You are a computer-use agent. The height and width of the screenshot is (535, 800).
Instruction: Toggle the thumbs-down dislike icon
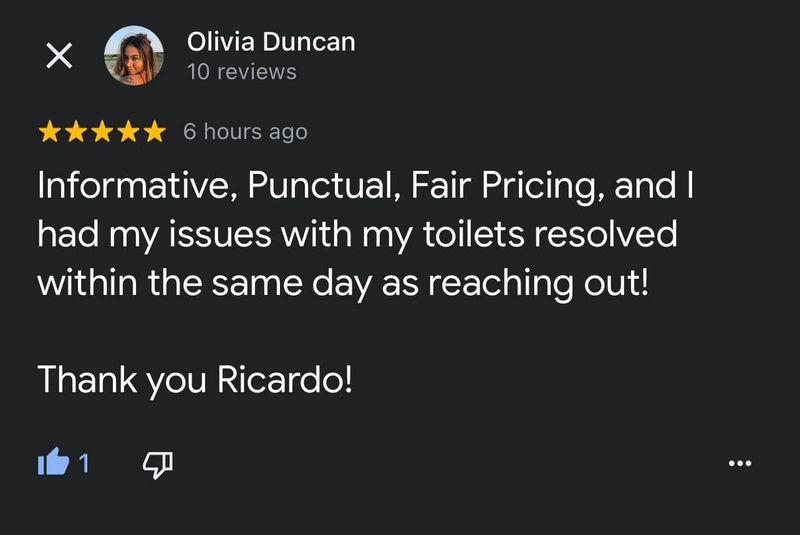[x=158, y=465]
